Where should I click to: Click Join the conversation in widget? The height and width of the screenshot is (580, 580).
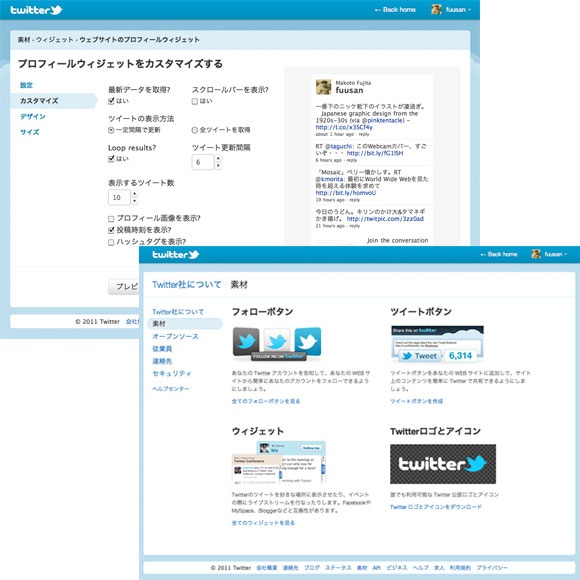[397, 240]
